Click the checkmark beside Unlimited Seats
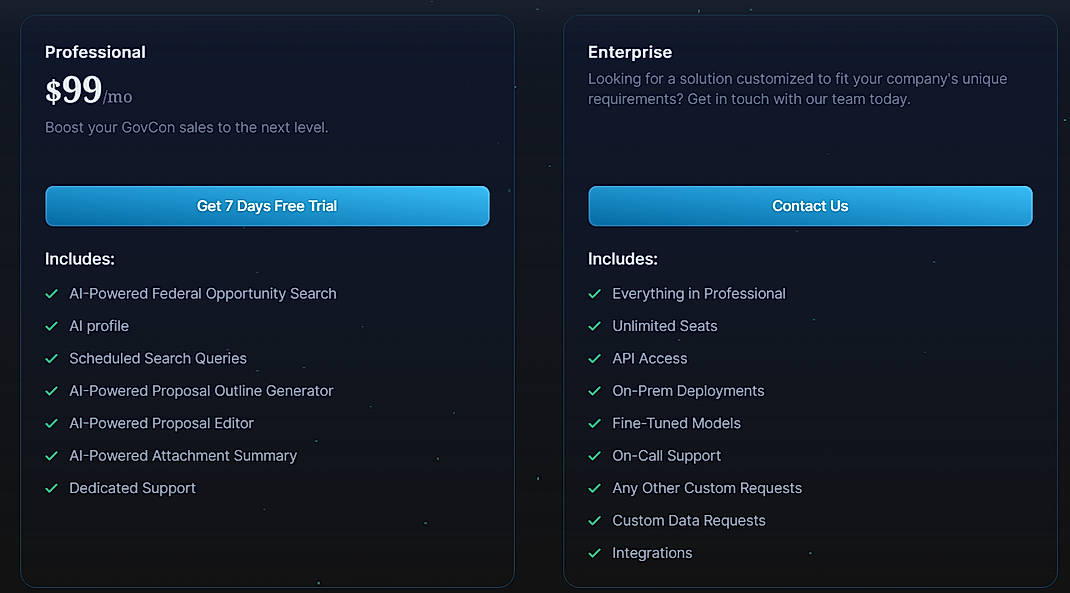Image resolution: width=1070 pixels, height=593 pixels. (594, 326)
